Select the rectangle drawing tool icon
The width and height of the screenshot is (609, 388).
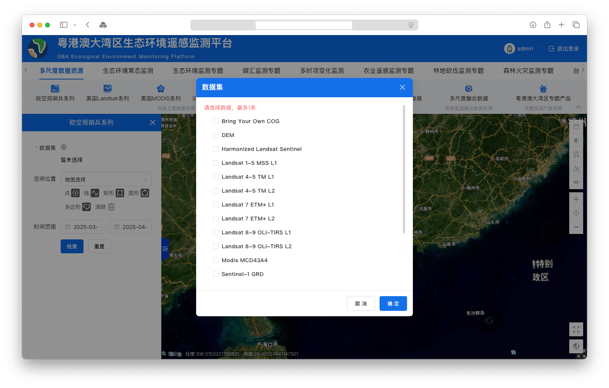pyautogui.click(x=120, y=193)
